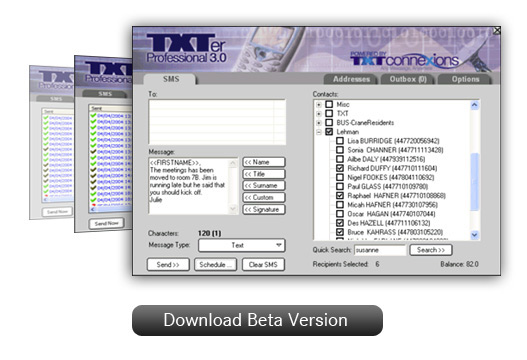Screen dimensions: 527x360
Task: Click the Quick Search input field
Action: 380,250
